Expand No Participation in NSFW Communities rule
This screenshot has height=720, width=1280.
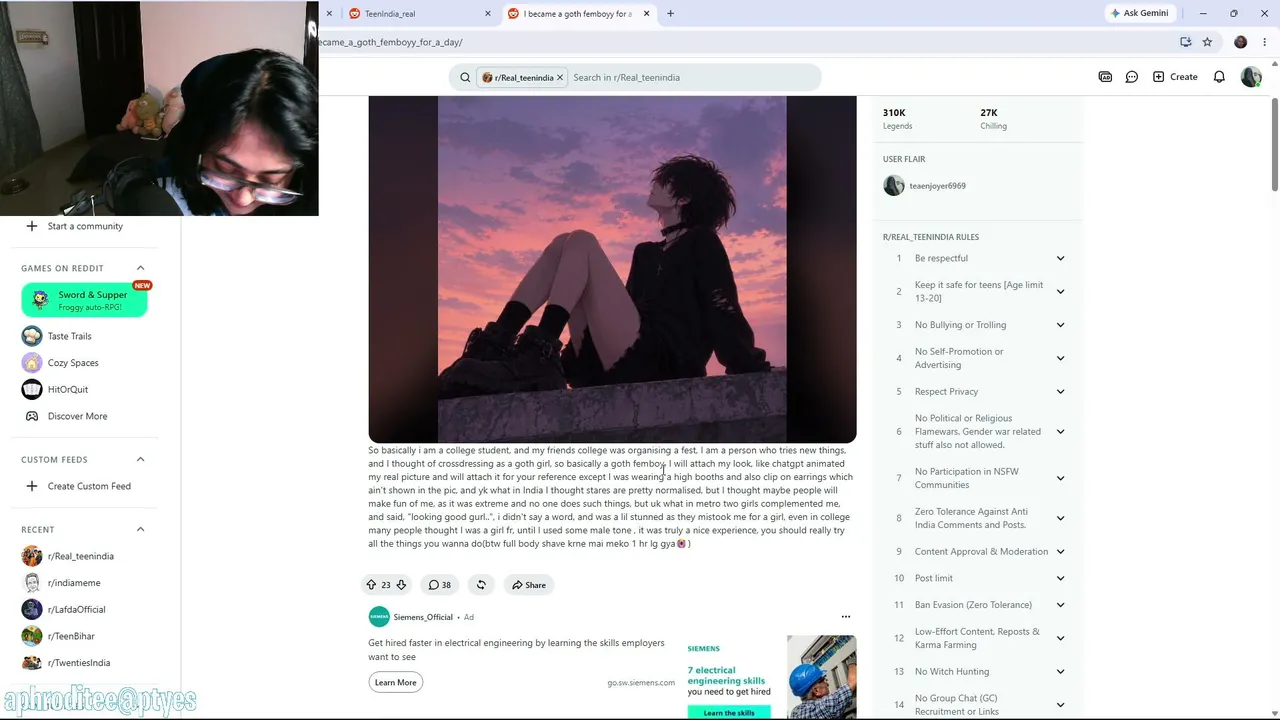tap(1060, 478)
